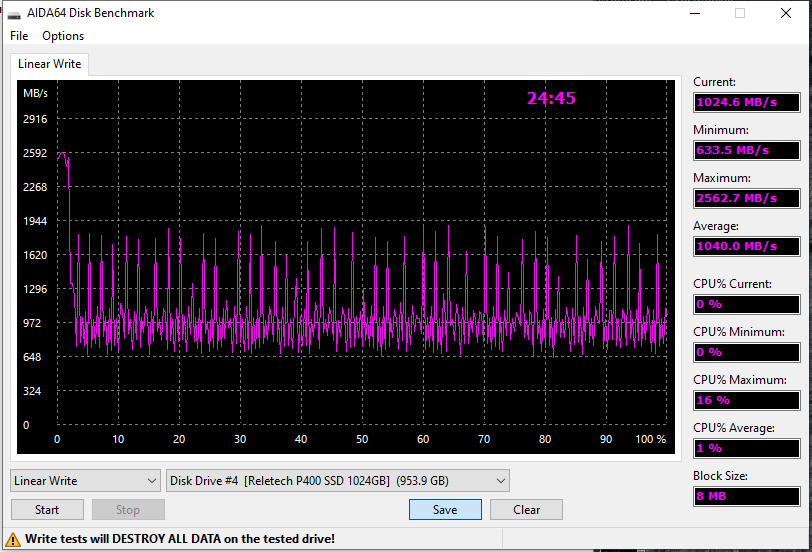Click the CPU% Minimum value field

point(747,352)
